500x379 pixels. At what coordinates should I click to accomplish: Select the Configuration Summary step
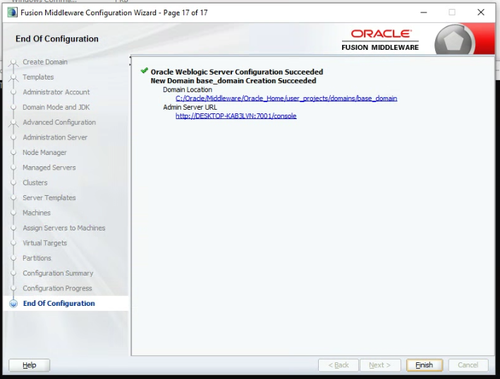coord(58,273)
